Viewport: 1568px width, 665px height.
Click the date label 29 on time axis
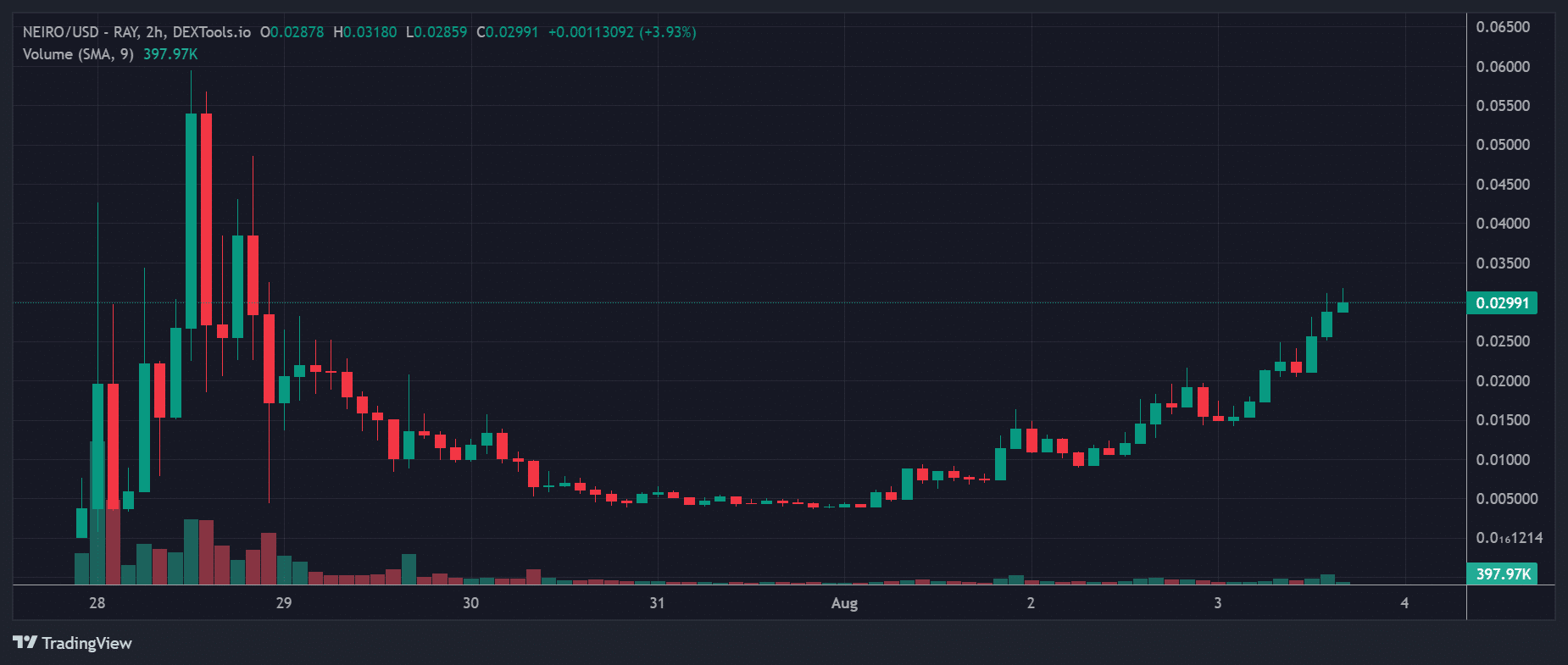(284, 603)
